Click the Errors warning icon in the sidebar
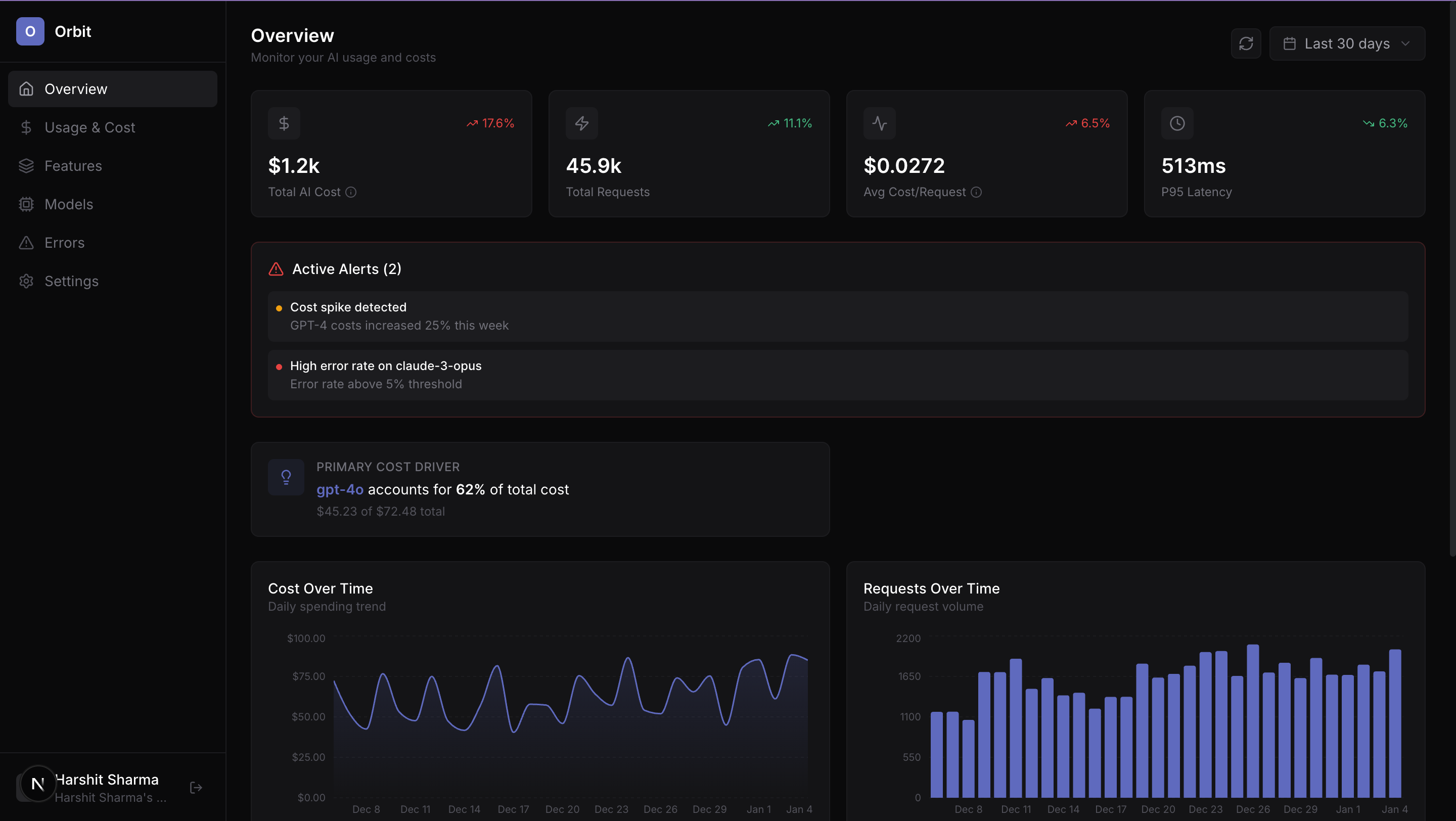Image resolution: width=1456 pixels, height=821 pixels. [x=26, y=242]
